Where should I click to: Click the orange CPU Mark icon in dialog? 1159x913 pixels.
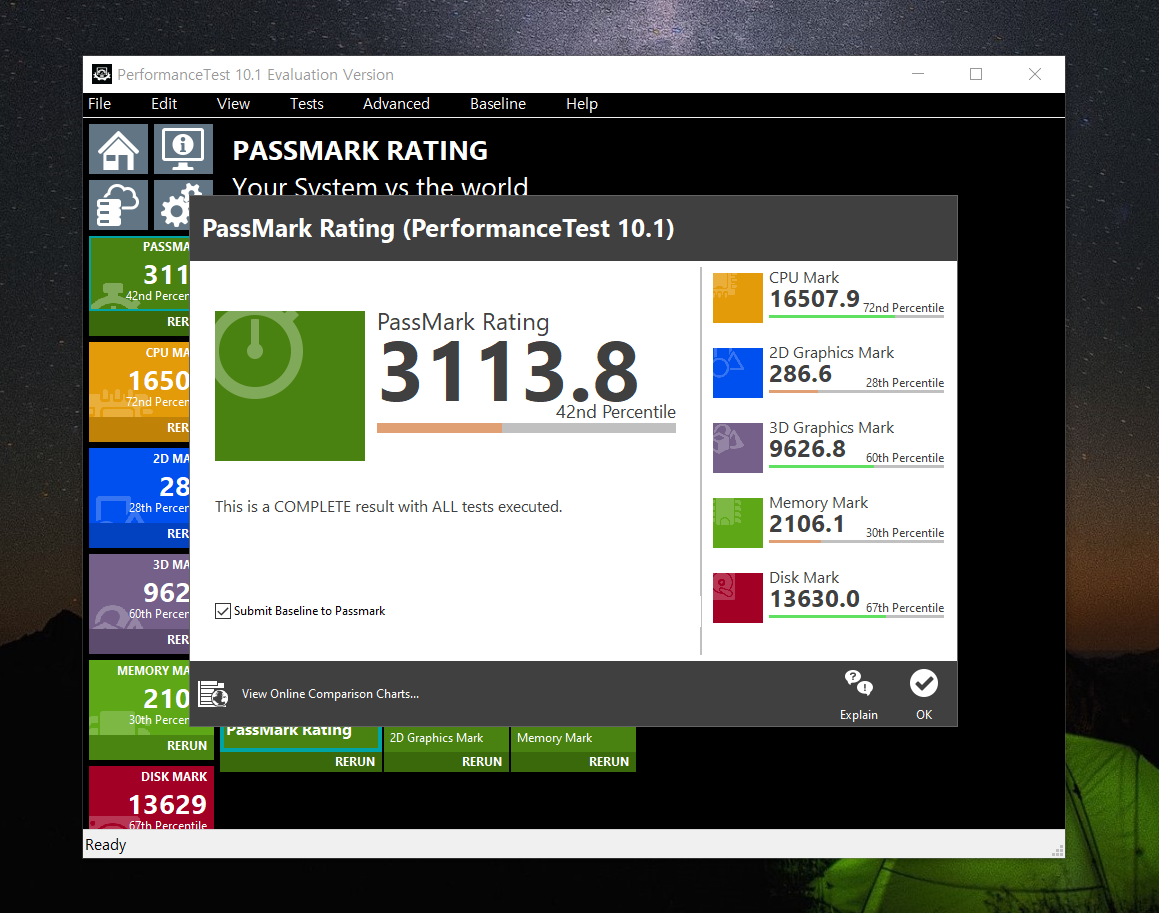coord(738,298)
